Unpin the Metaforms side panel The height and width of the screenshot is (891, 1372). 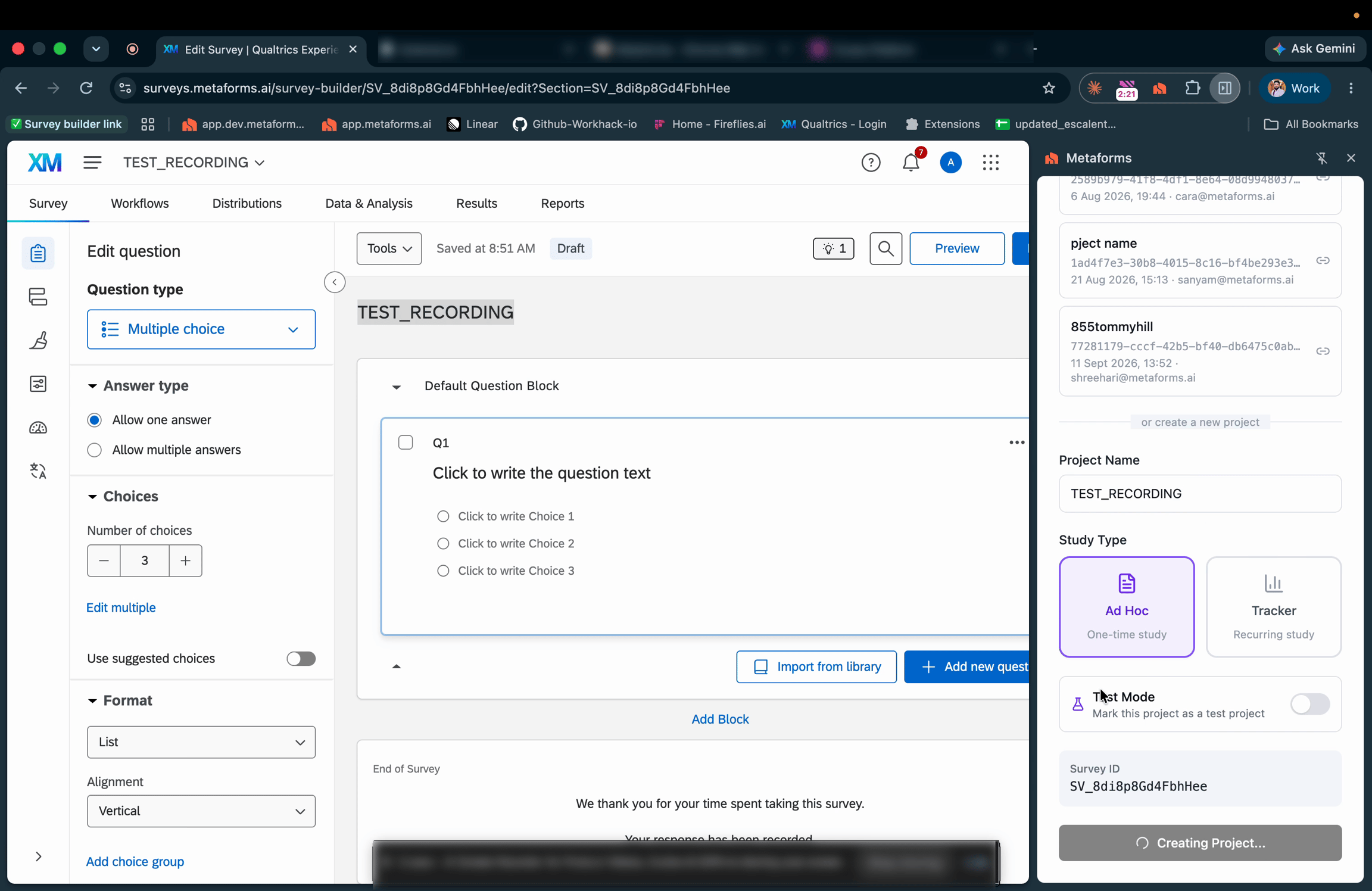pos(1321,158)
